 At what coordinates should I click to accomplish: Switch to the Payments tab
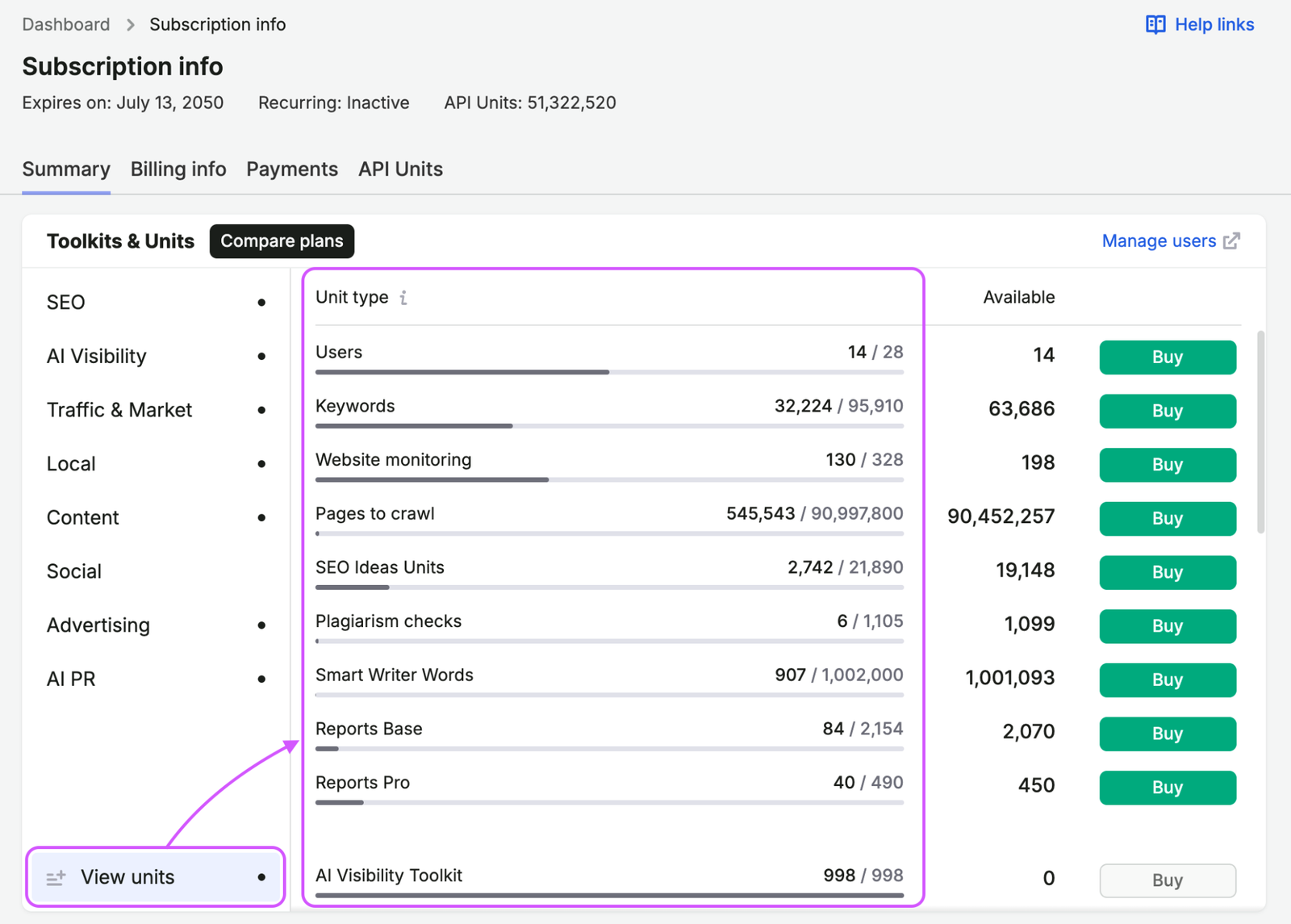292,169
